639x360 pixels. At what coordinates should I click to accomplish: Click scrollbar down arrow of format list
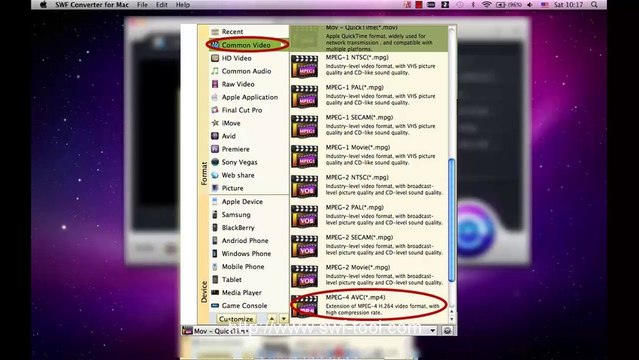pyautogui.click(x=452, y=319)
